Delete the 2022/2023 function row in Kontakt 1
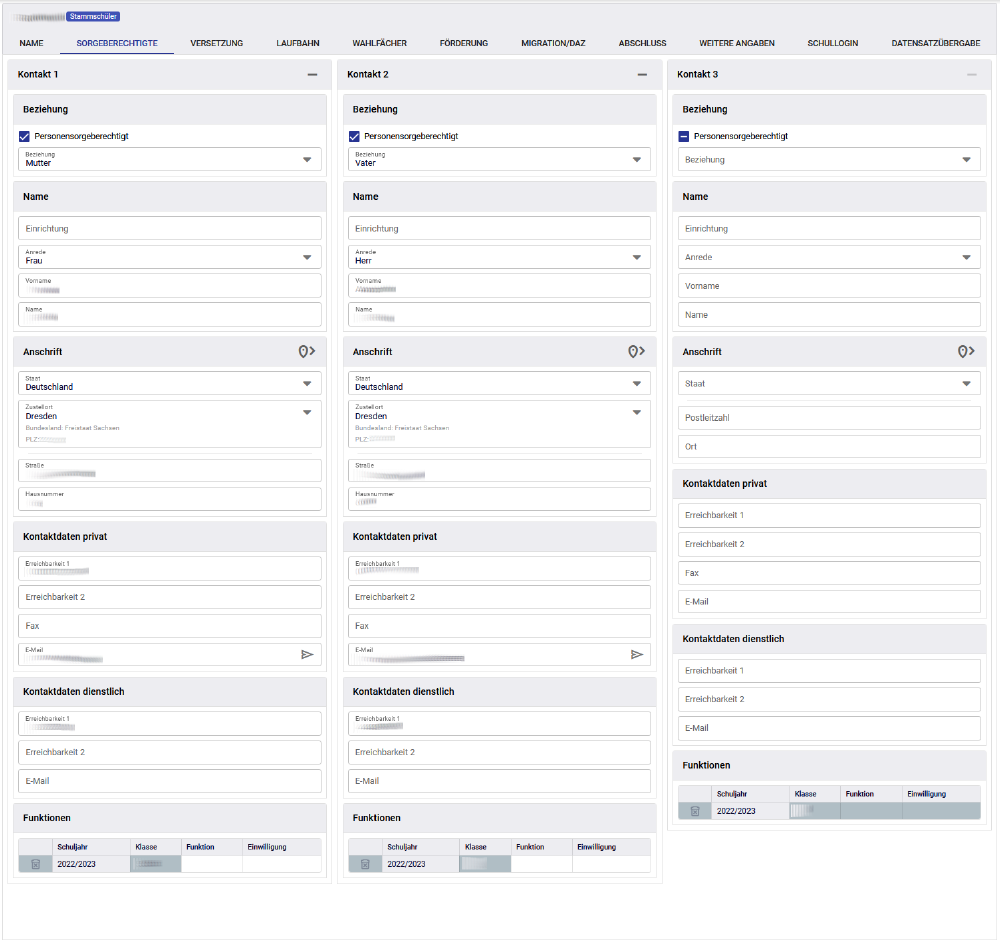The width and height of the screenshot is (1000, 943). pos(35,864)
